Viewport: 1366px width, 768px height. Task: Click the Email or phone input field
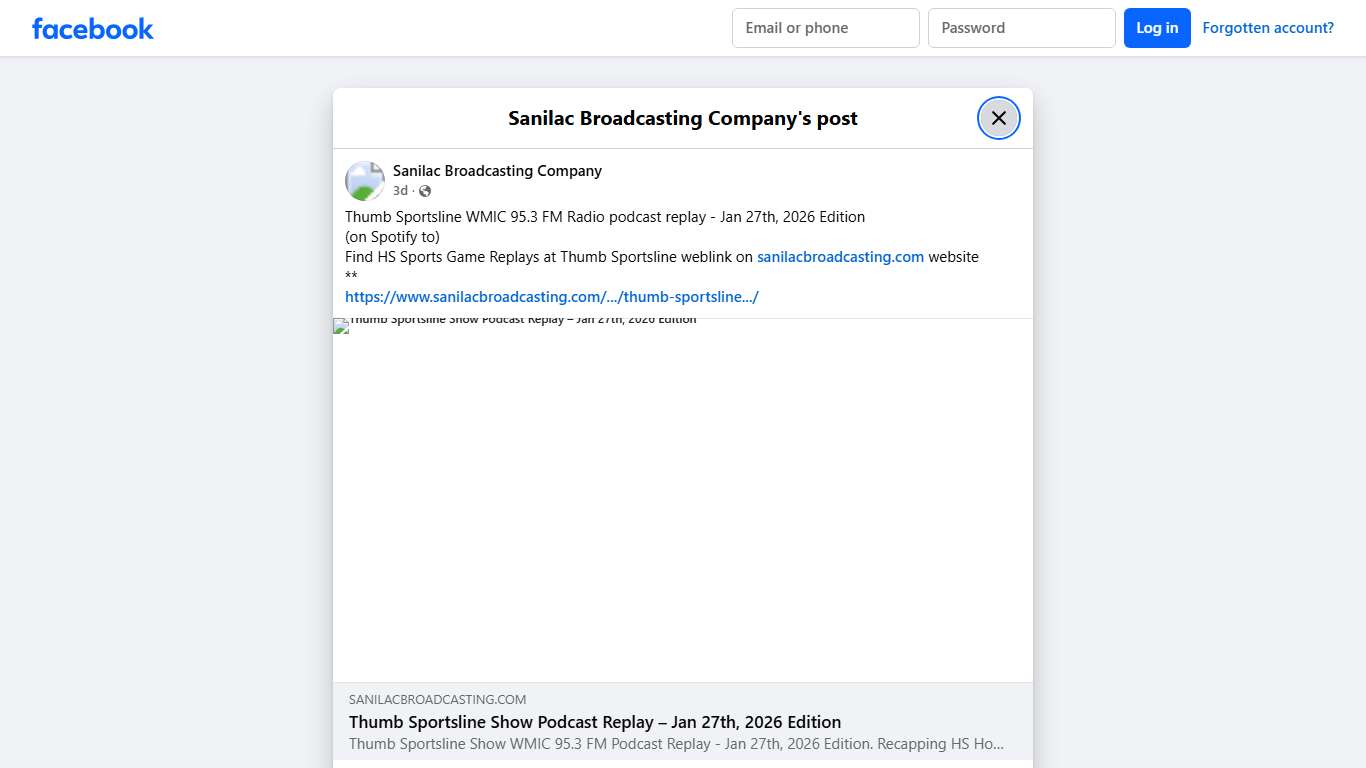click(825, 27)
